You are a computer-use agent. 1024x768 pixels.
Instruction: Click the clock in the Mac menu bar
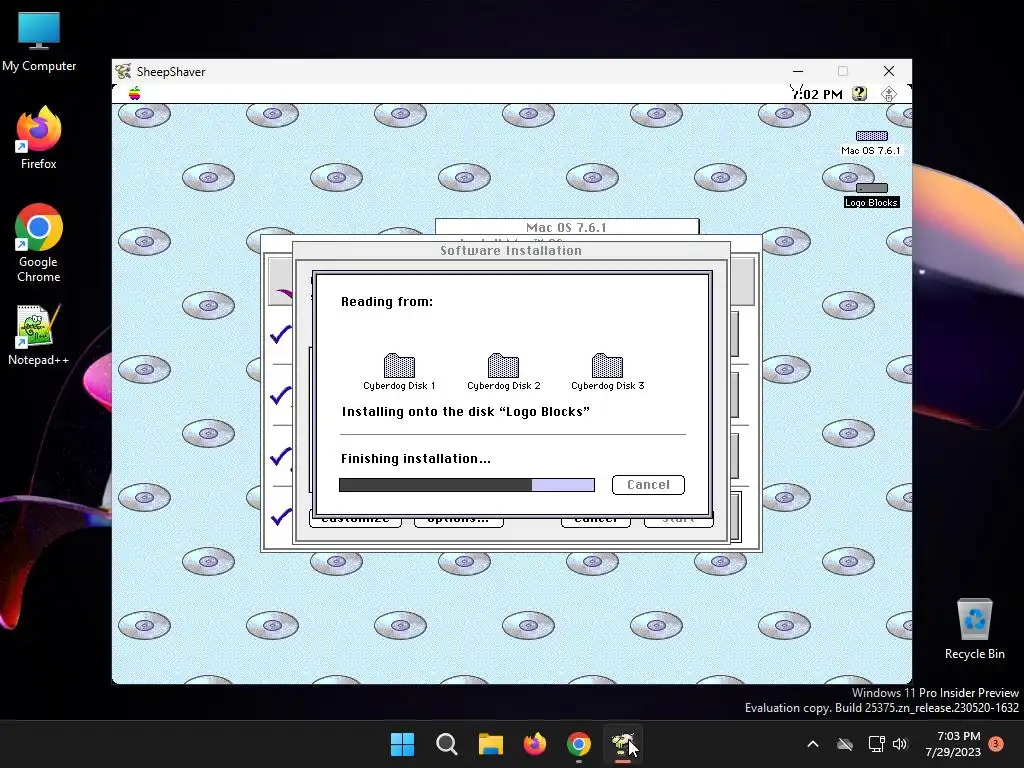(x=816, y=94)
